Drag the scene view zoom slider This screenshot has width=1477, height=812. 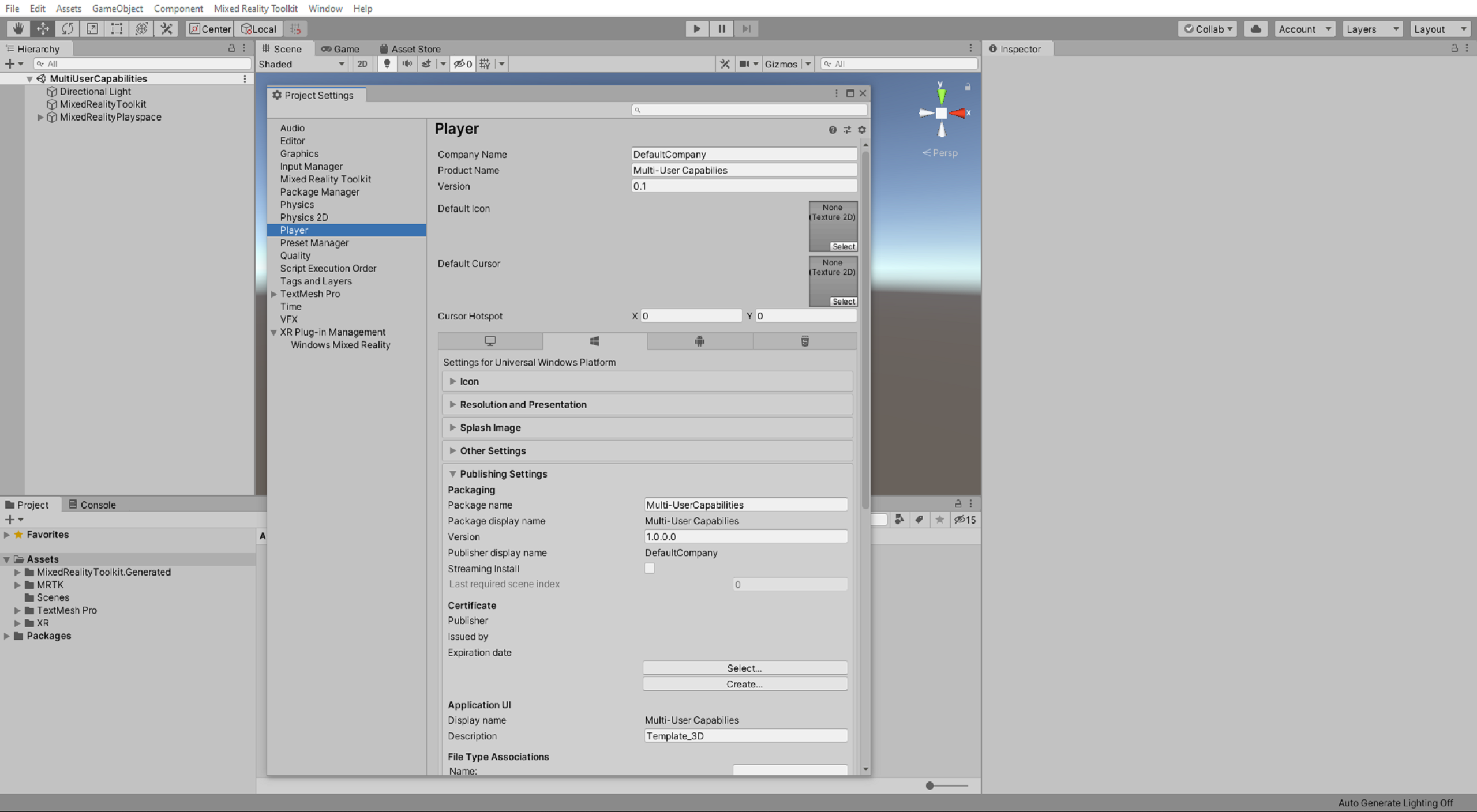(x=929, y=785)
